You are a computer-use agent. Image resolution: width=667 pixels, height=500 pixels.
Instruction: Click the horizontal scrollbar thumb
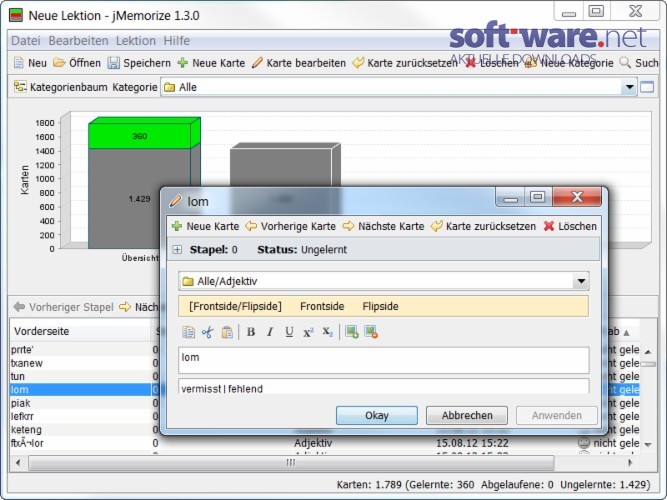coord(291,463)
